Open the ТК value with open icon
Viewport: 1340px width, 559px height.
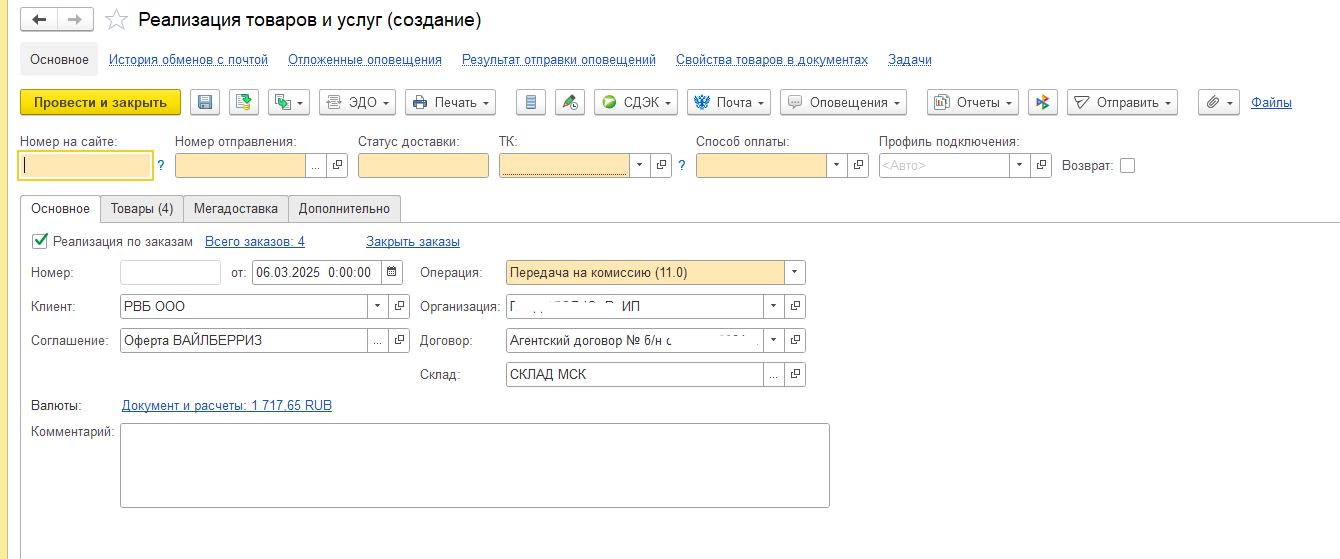coord(661,166)
